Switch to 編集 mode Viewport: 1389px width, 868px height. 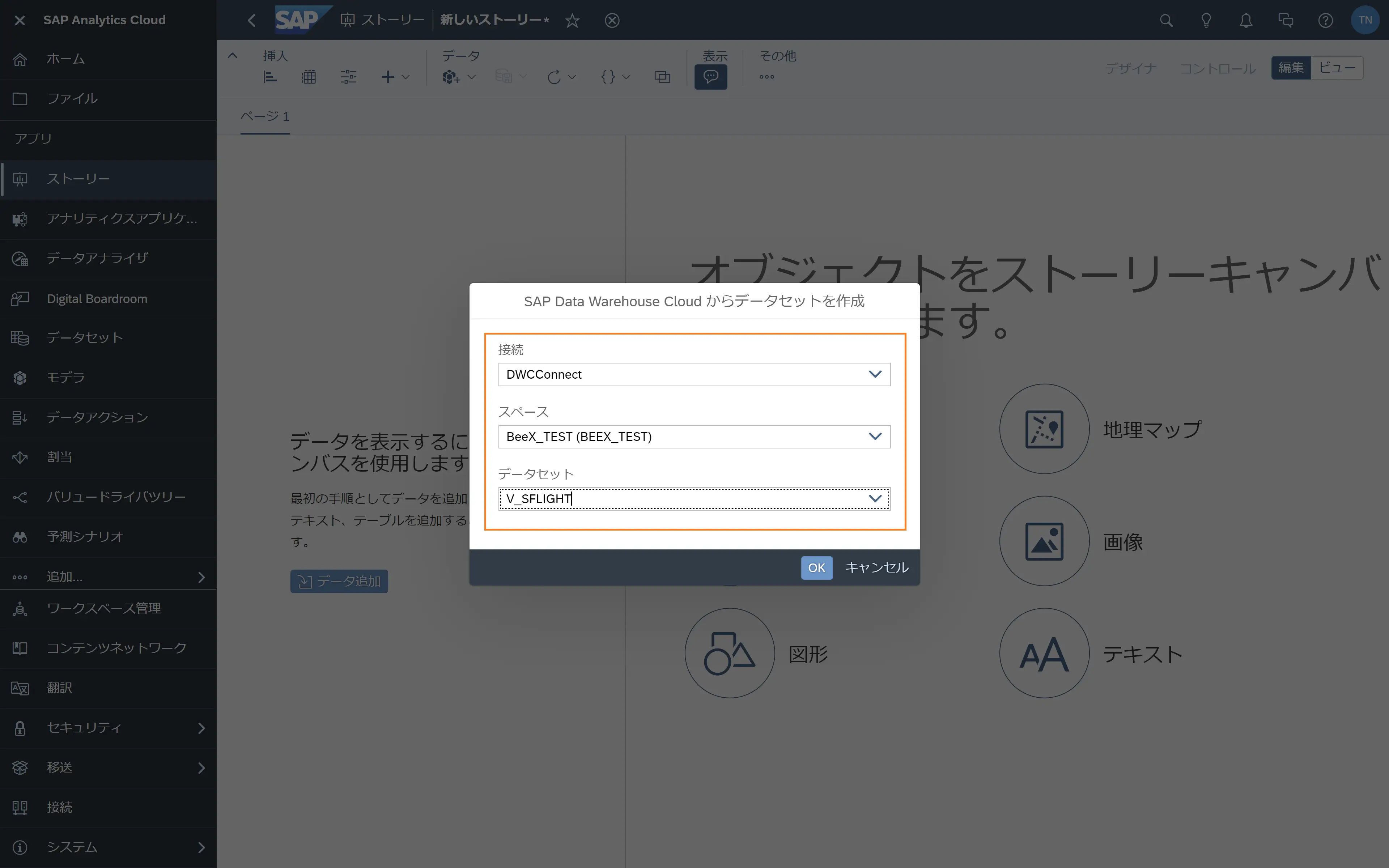pyautogui.click(x=1291, y=68)
